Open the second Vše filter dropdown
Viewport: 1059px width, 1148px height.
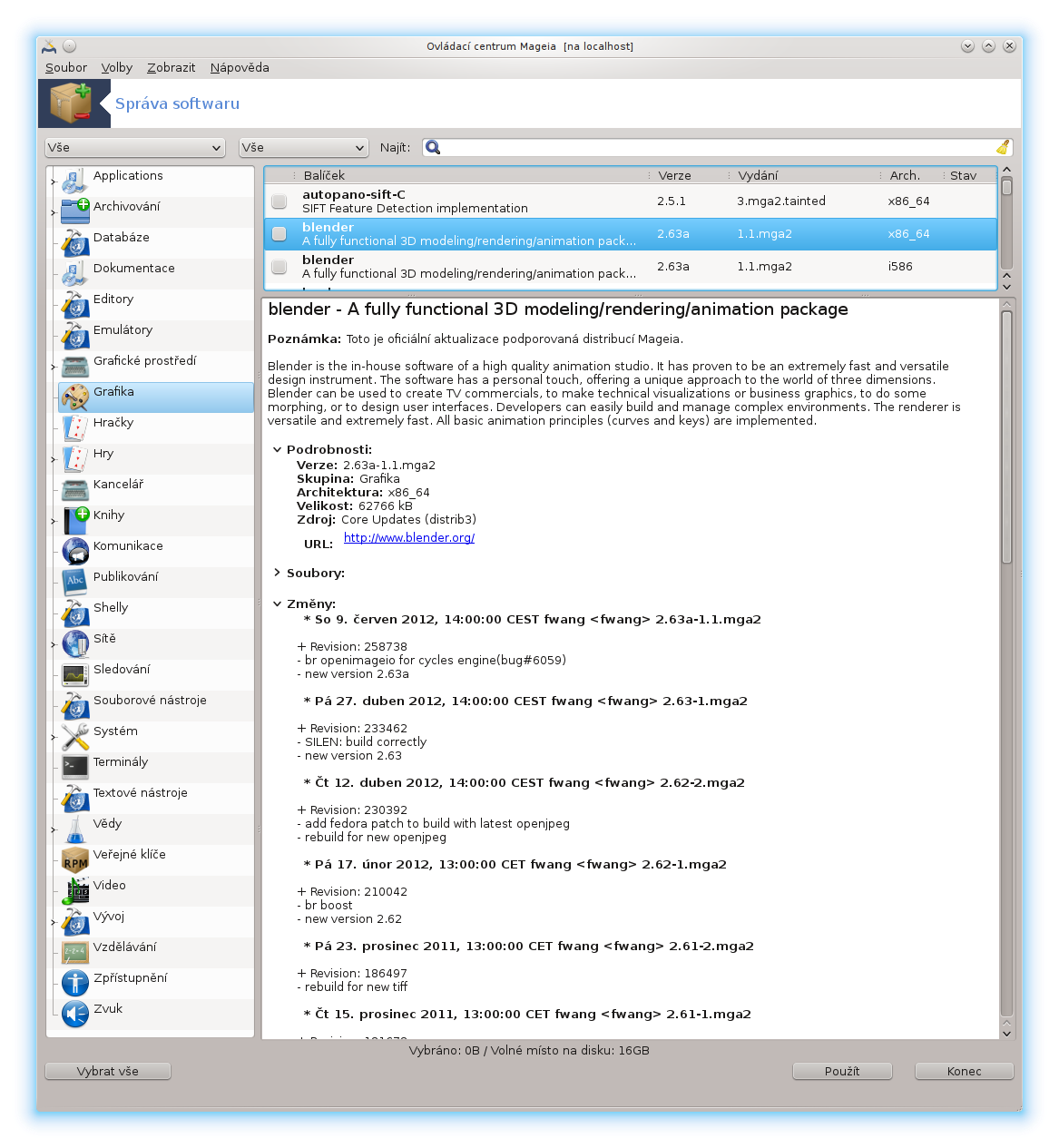304,147
